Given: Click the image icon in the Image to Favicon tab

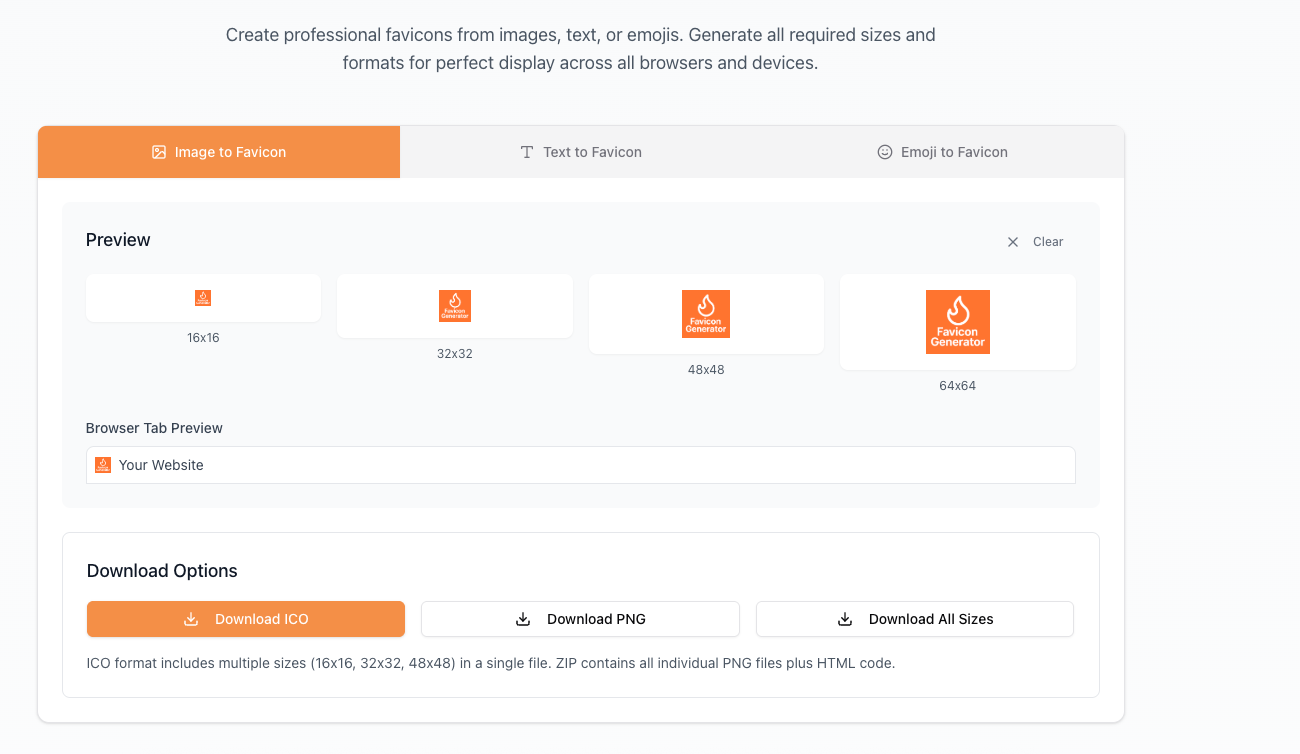Looking at the screenshot, I should pos(159,152).
